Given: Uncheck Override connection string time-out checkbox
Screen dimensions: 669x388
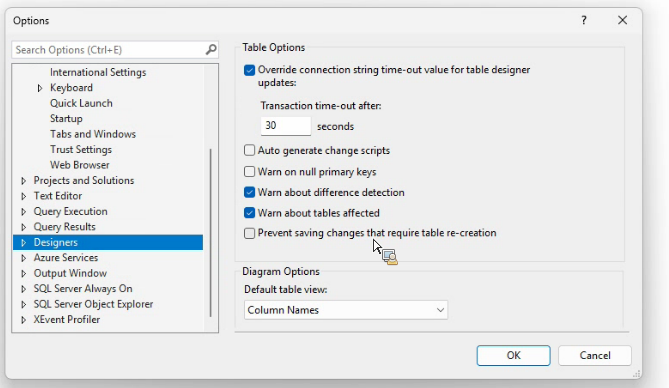Looking at the screenshot, I should 249,70.
